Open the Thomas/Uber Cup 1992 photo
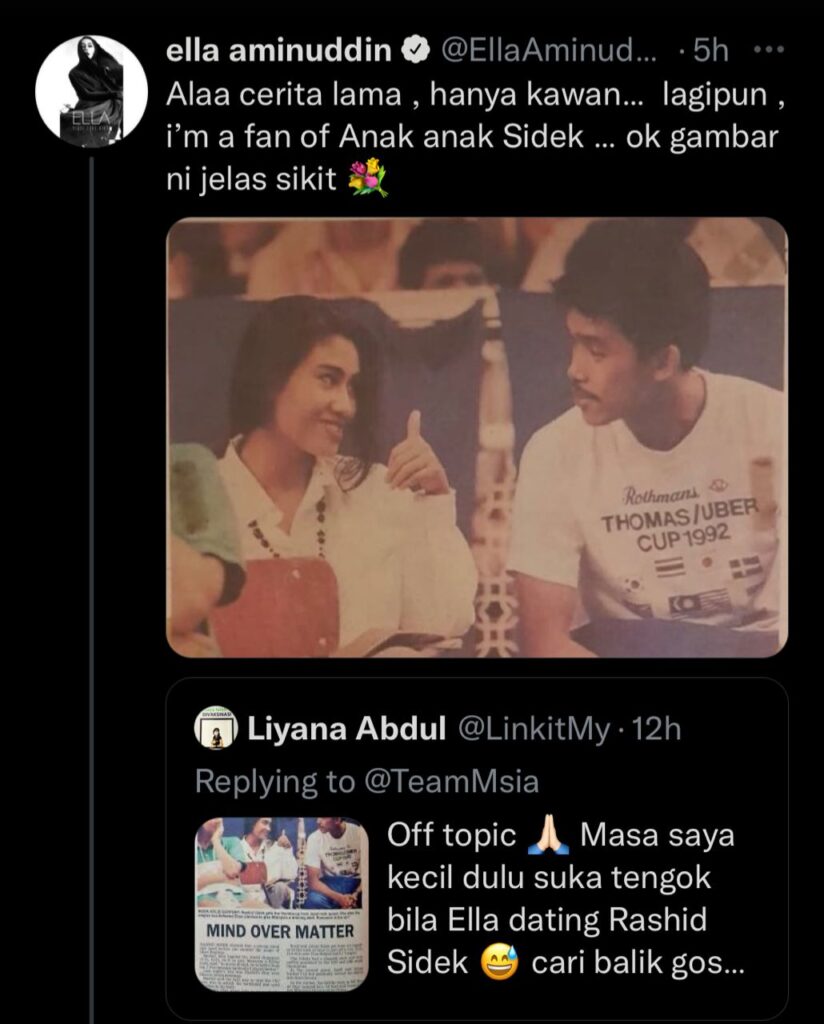The height and width of the screenshot is (1024, 824). click(477, 437)
